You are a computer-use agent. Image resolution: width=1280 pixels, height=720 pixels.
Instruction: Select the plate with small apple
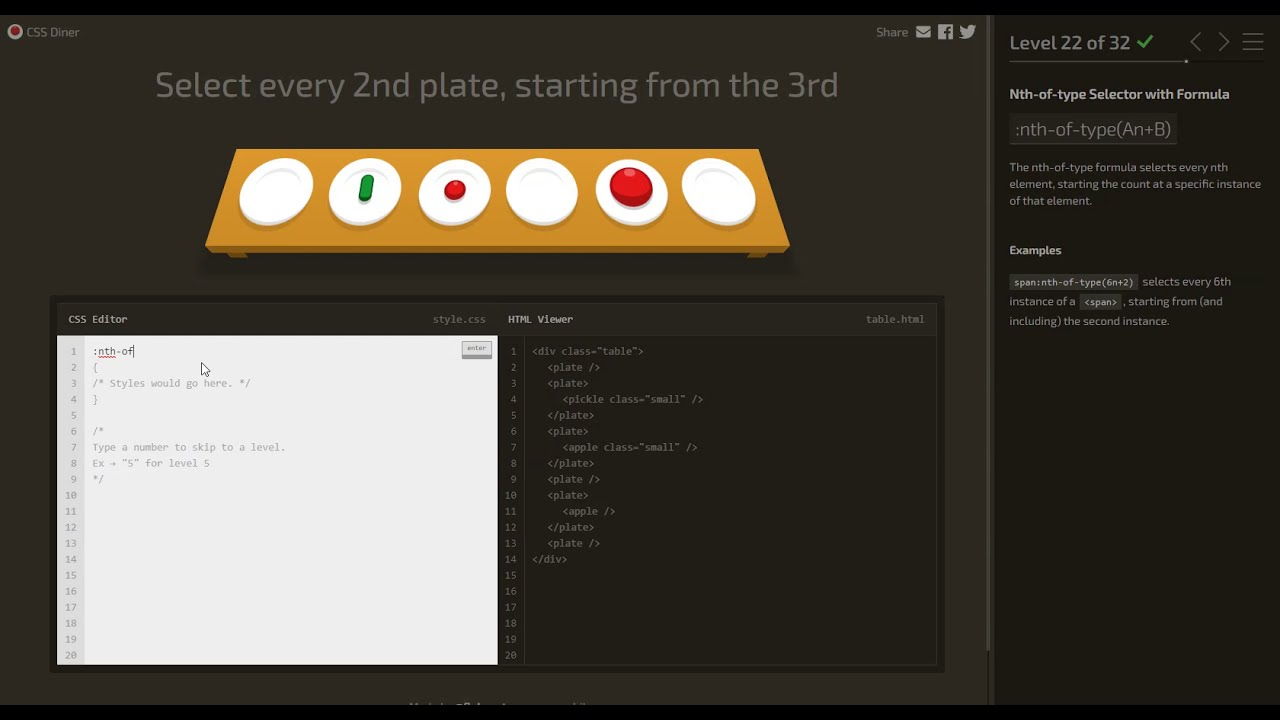(x=454, y=191)
